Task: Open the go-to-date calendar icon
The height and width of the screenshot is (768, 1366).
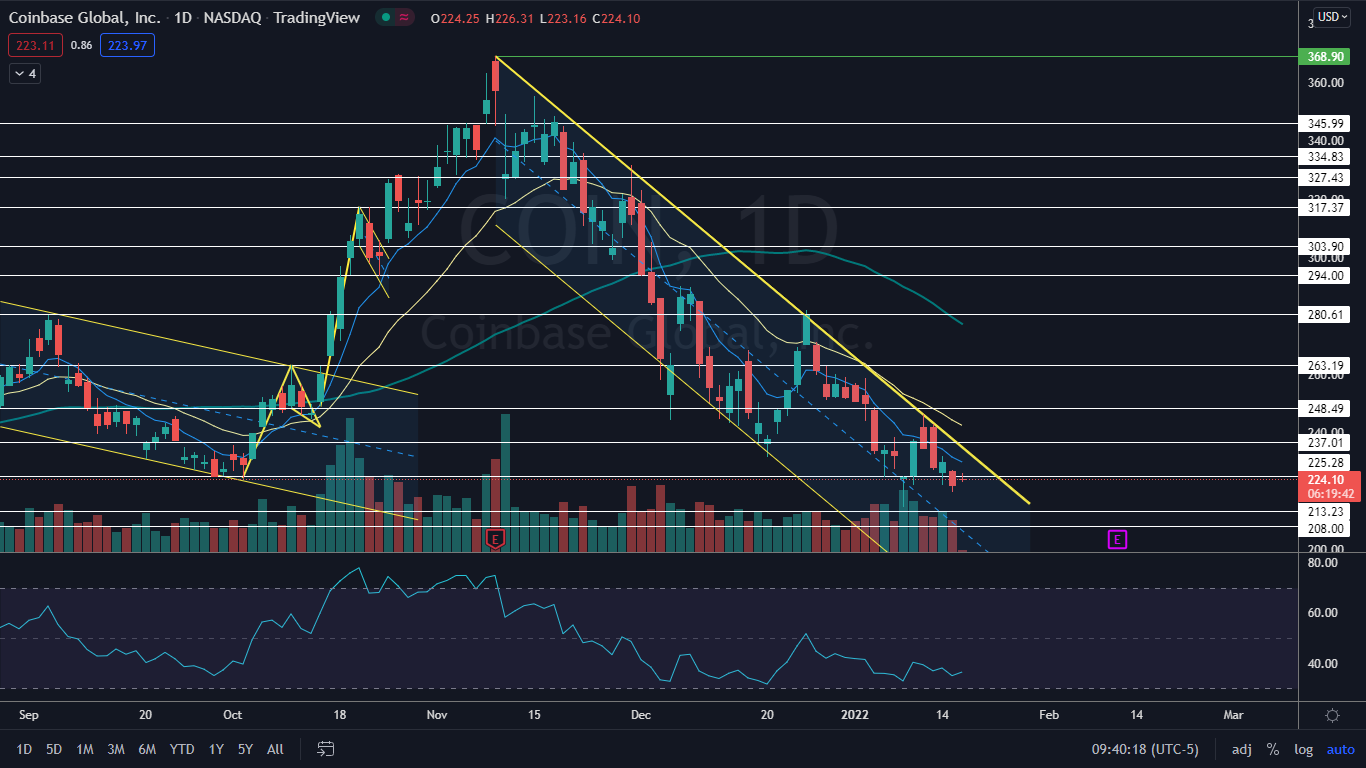Action: pyautogui.click(x=325, y=748)
